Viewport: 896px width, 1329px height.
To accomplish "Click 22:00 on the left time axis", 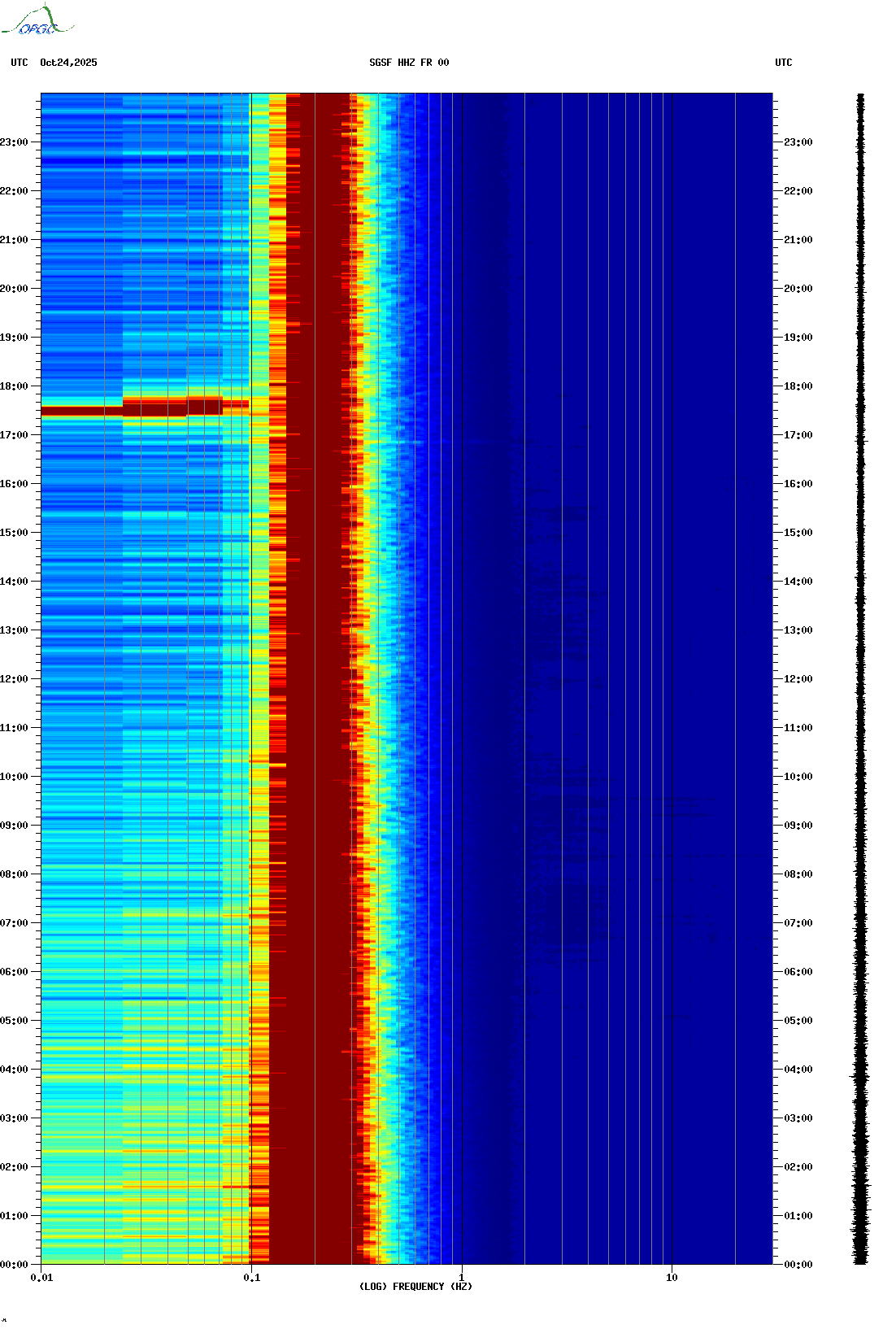I will (x=14, y=191).
